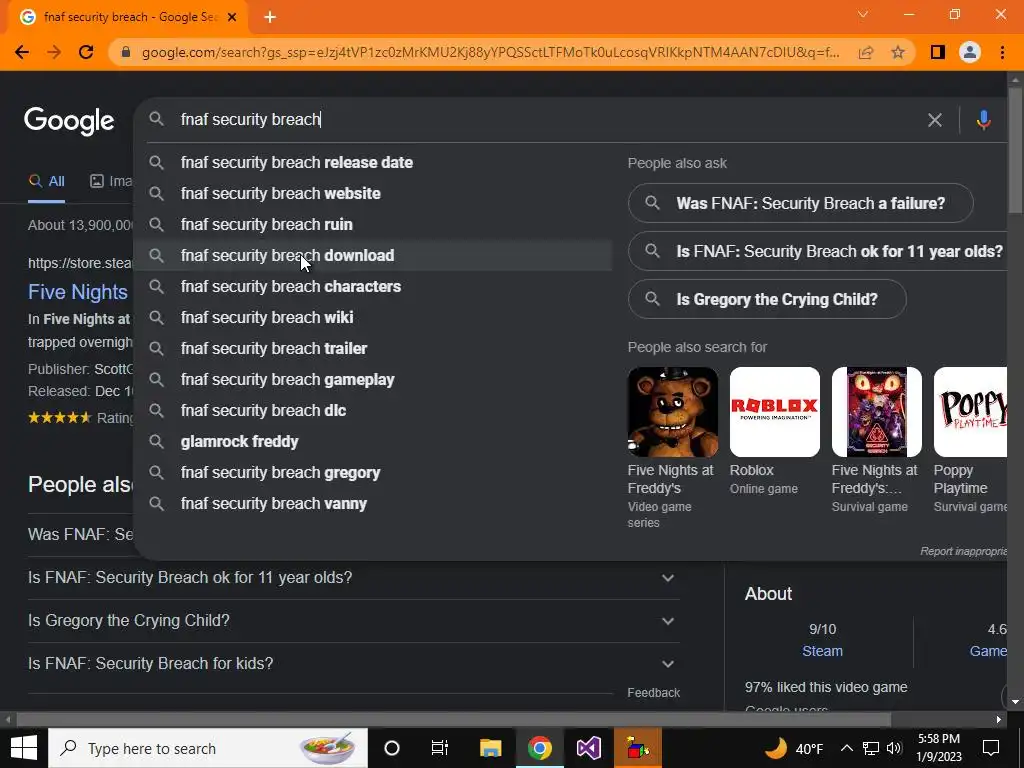The width and height of the screenshot is (1024, 768).
Task: Open the Five Nights result title link
Action: coord(78,292)
